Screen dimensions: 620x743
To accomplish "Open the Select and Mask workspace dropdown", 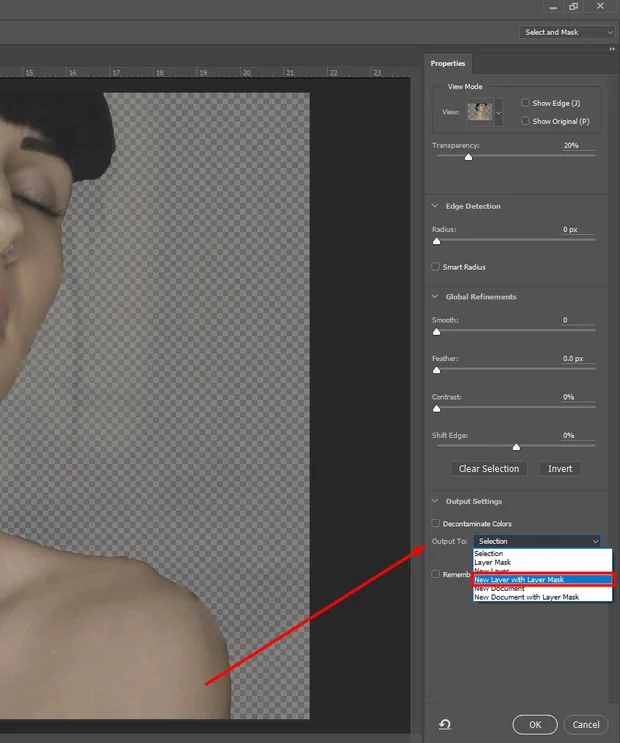I will [567, 32].
